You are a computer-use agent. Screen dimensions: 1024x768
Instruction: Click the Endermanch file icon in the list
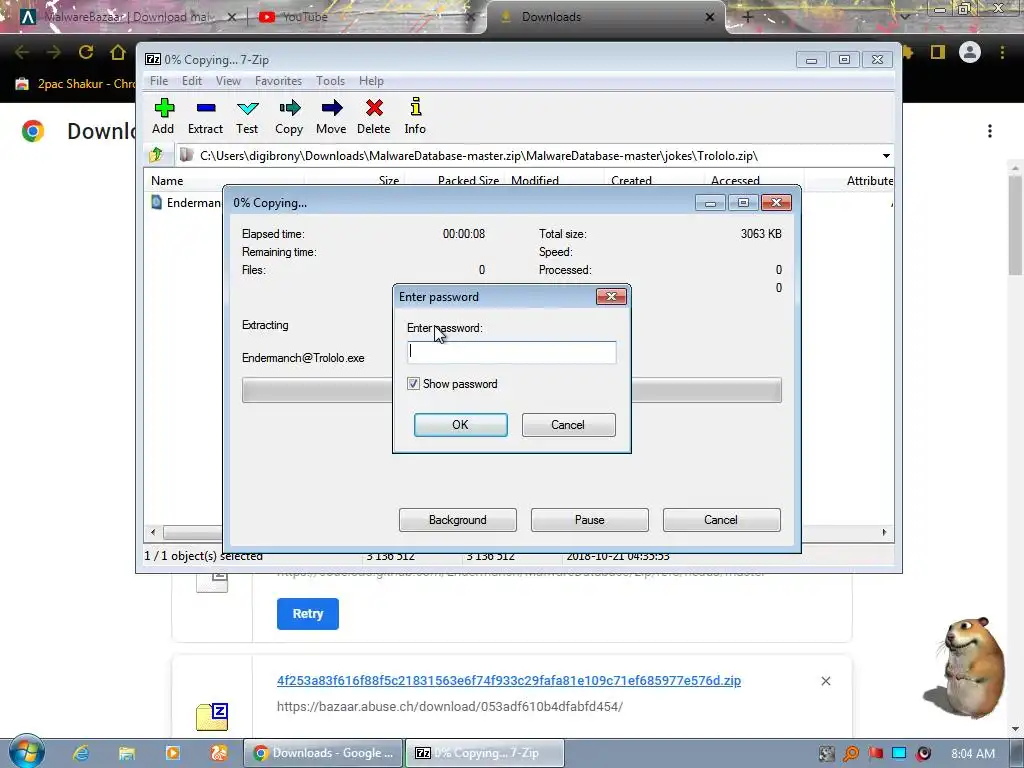coord(157,202)
